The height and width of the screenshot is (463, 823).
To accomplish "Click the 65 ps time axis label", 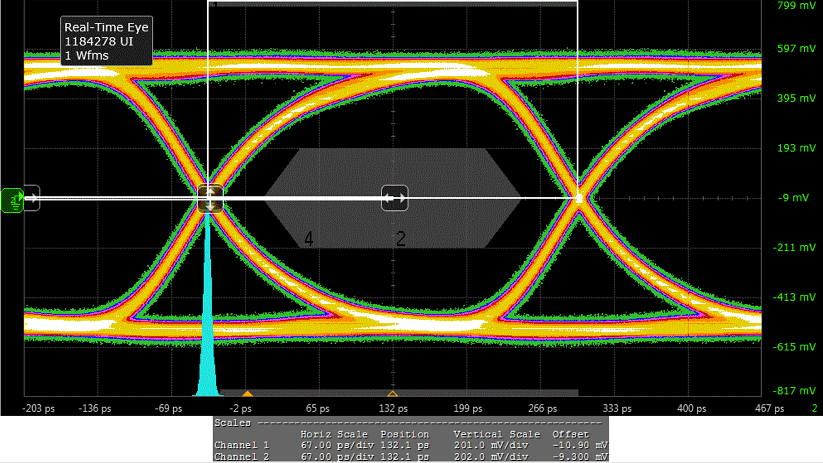I will [x=318, y=408].
